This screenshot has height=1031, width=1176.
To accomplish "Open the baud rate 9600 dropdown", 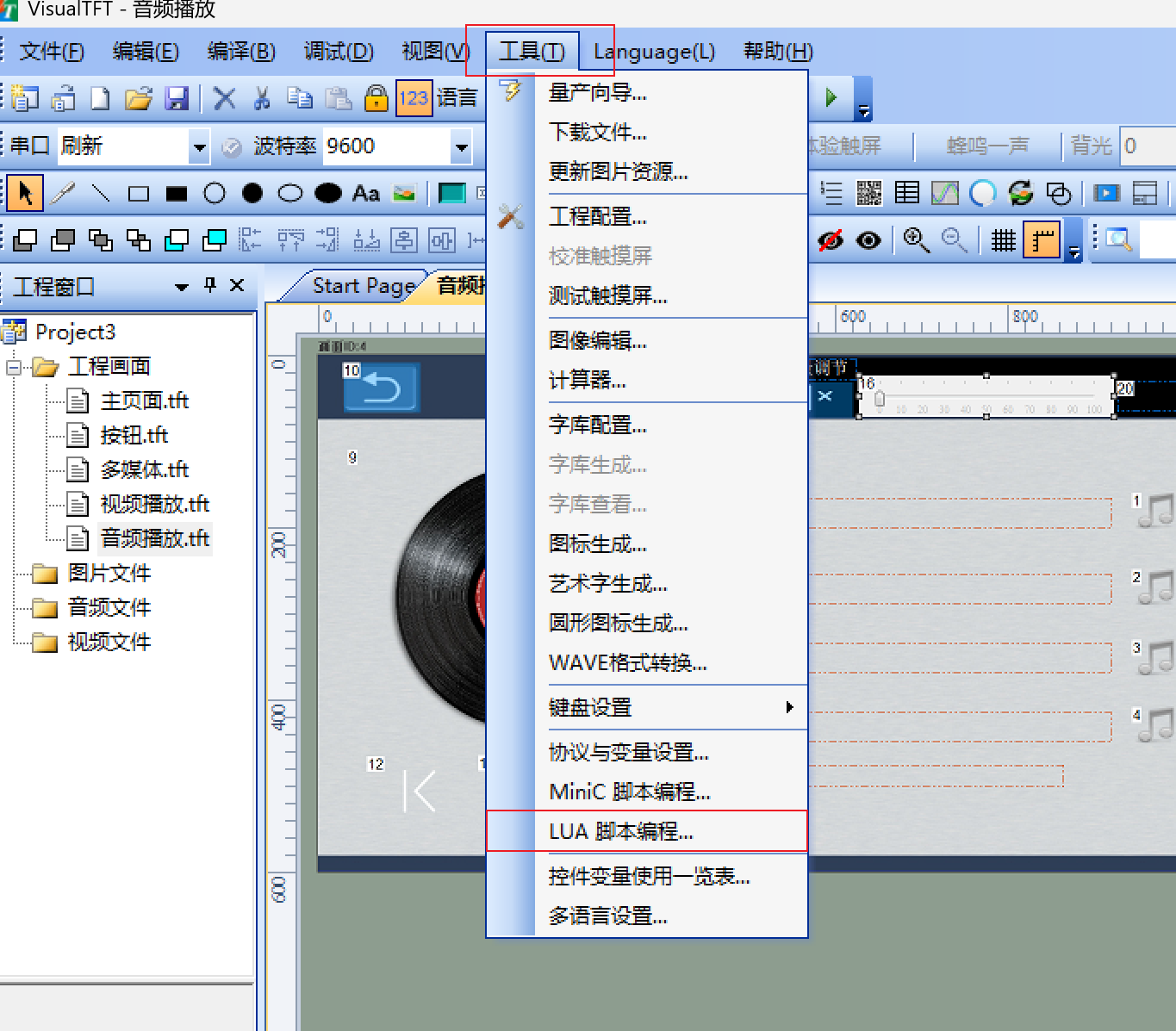I will (462, 146).
